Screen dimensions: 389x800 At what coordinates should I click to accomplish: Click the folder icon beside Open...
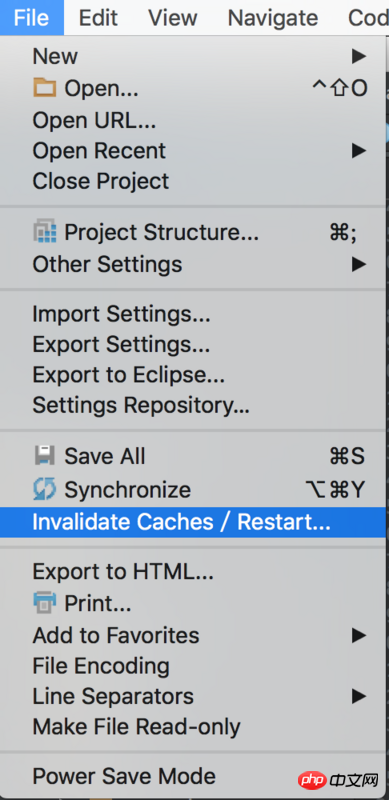(44, 89)
